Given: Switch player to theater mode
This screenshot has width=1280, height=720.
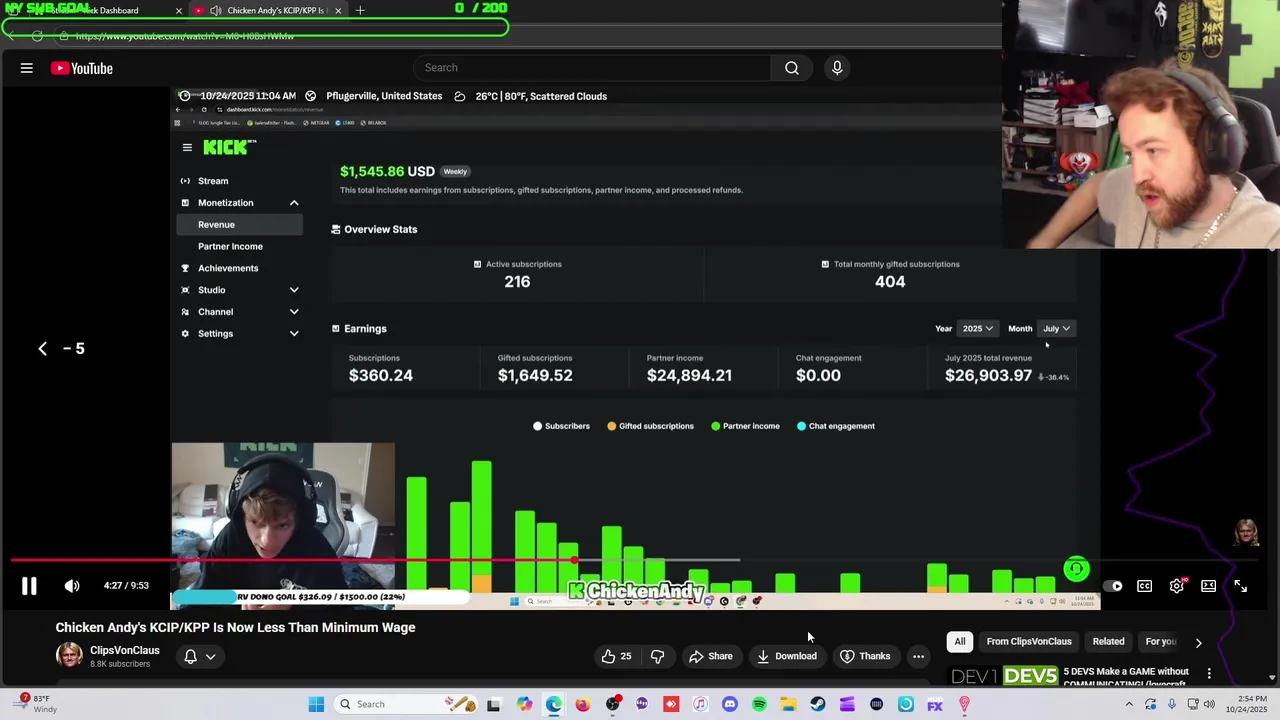Looking at the screenshot, I should coord(1209,586).
